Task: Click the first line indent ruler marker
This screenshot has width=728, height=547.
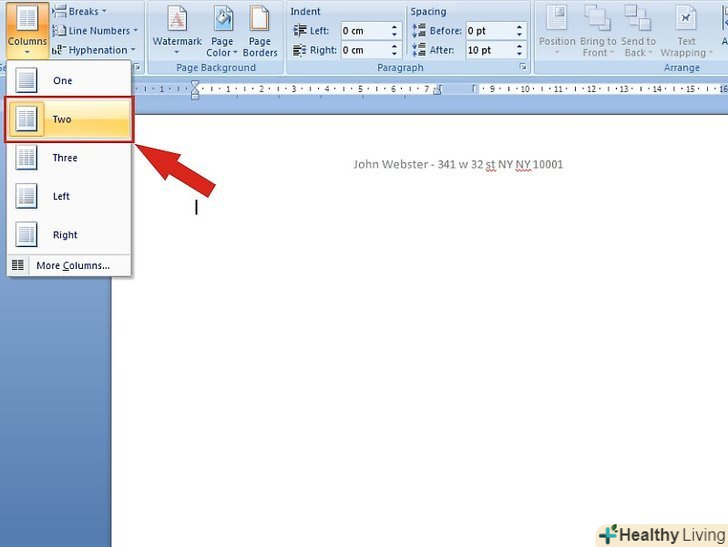Action: (195, 84)
